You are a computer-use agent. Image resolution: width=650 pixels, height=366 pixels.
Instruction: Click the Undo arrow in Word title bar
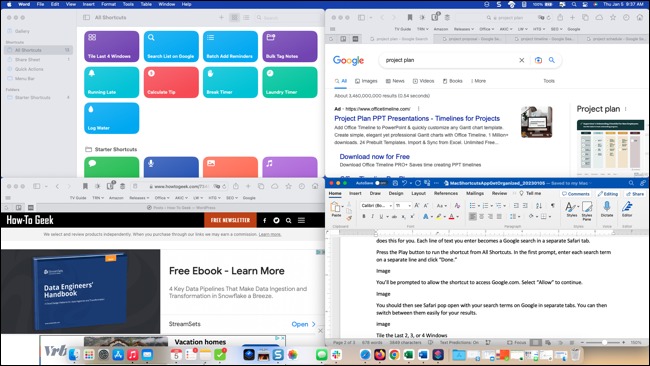click(405, 183)
